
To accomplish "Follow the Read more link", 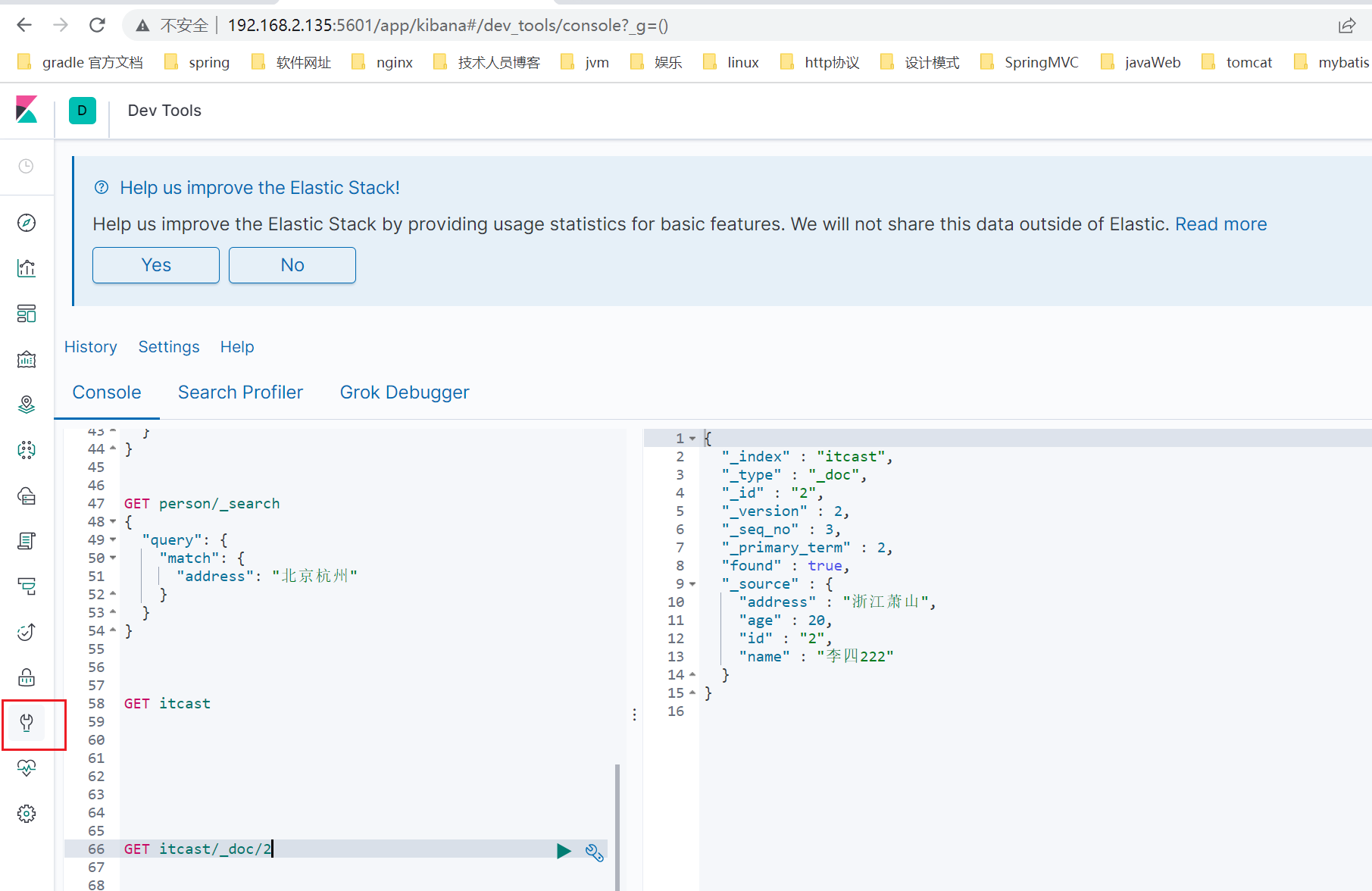I will coord(1220,224).
